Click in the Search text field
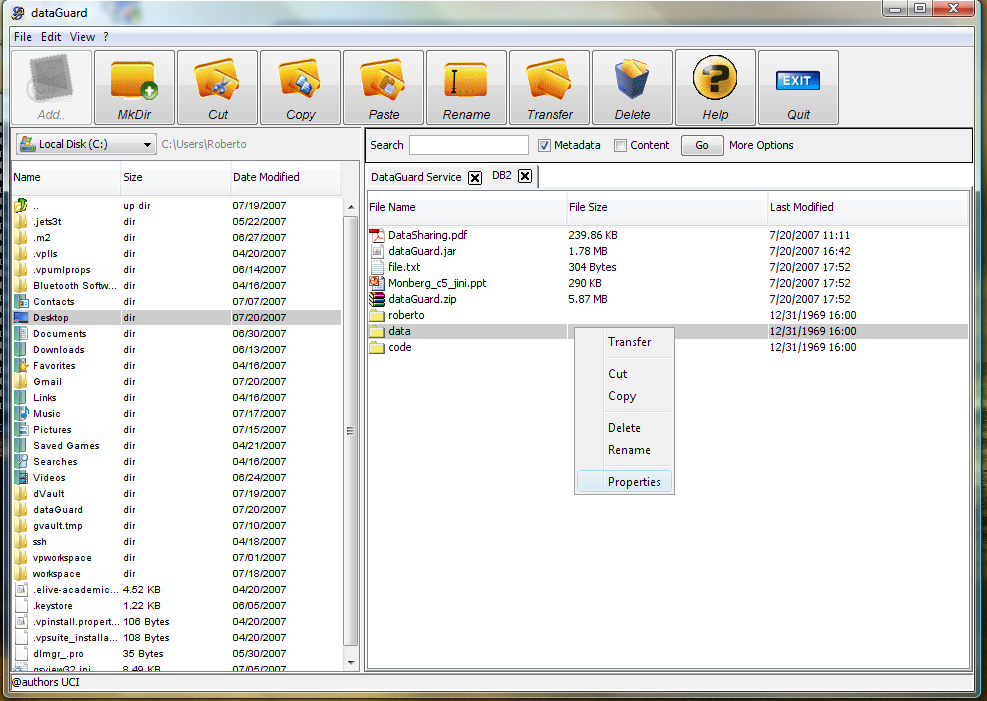 (x=469, y=145)
